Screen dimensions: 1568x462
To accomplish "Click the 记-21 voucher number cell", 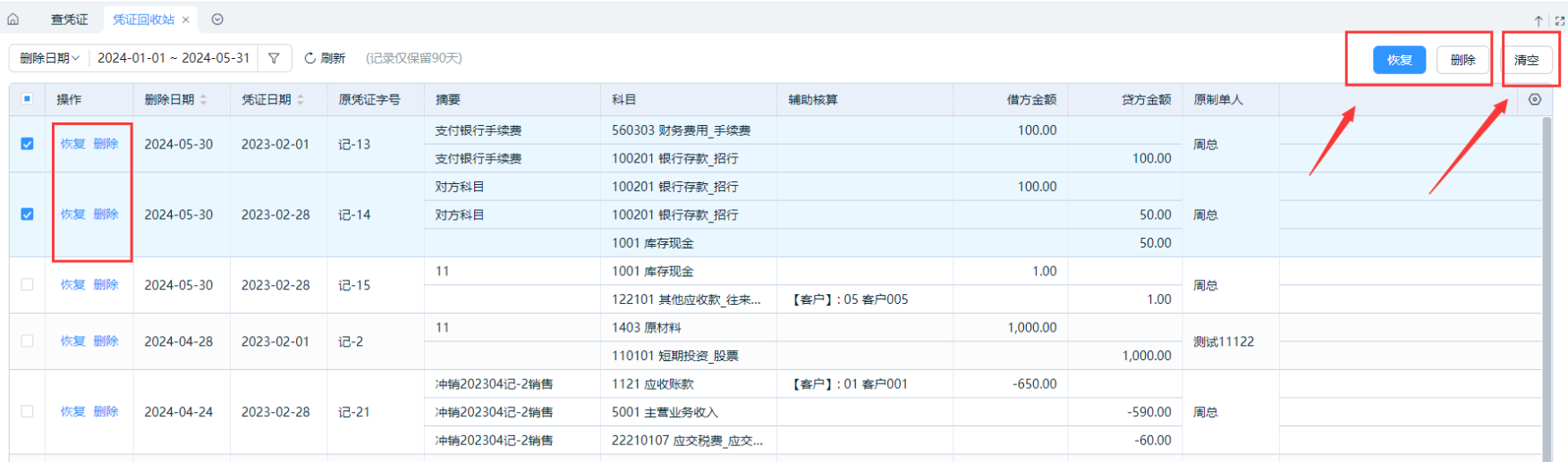I will [376, 412].
